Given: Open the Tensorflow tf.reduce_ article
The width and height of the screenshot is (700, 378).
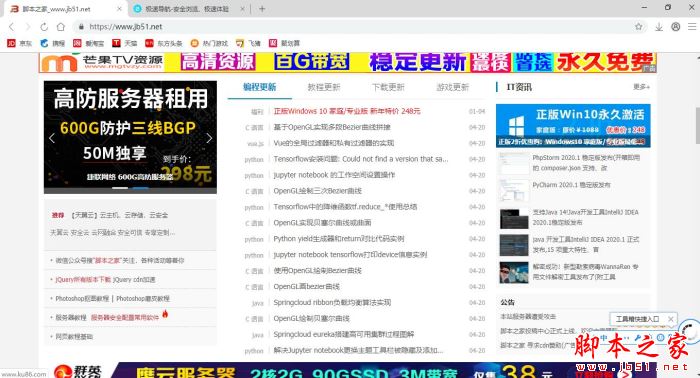Looking at the screenshot, I should click(346, 207).
